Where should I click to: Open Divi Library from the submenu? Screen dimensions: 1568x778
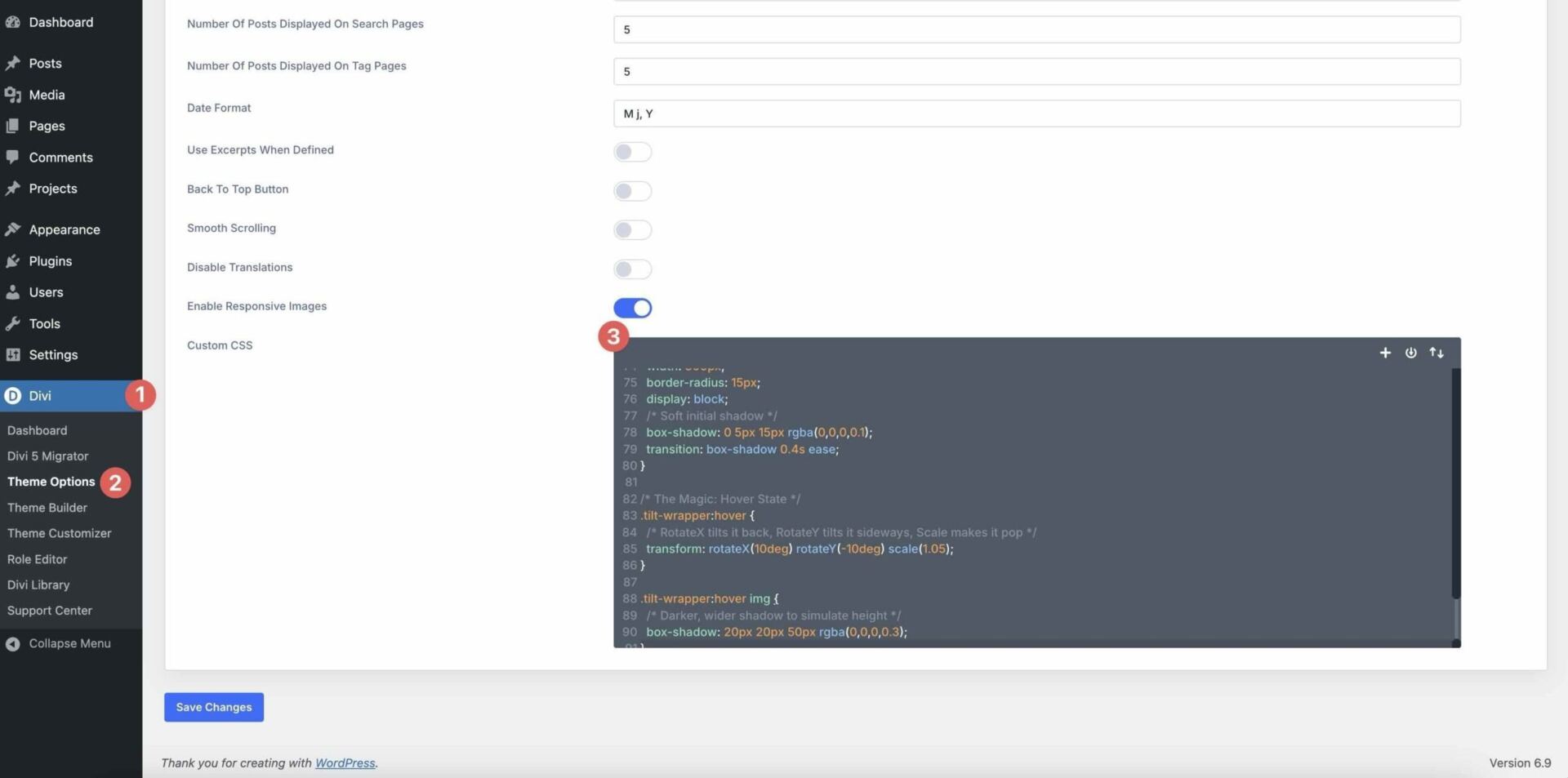tap(38, 585)
